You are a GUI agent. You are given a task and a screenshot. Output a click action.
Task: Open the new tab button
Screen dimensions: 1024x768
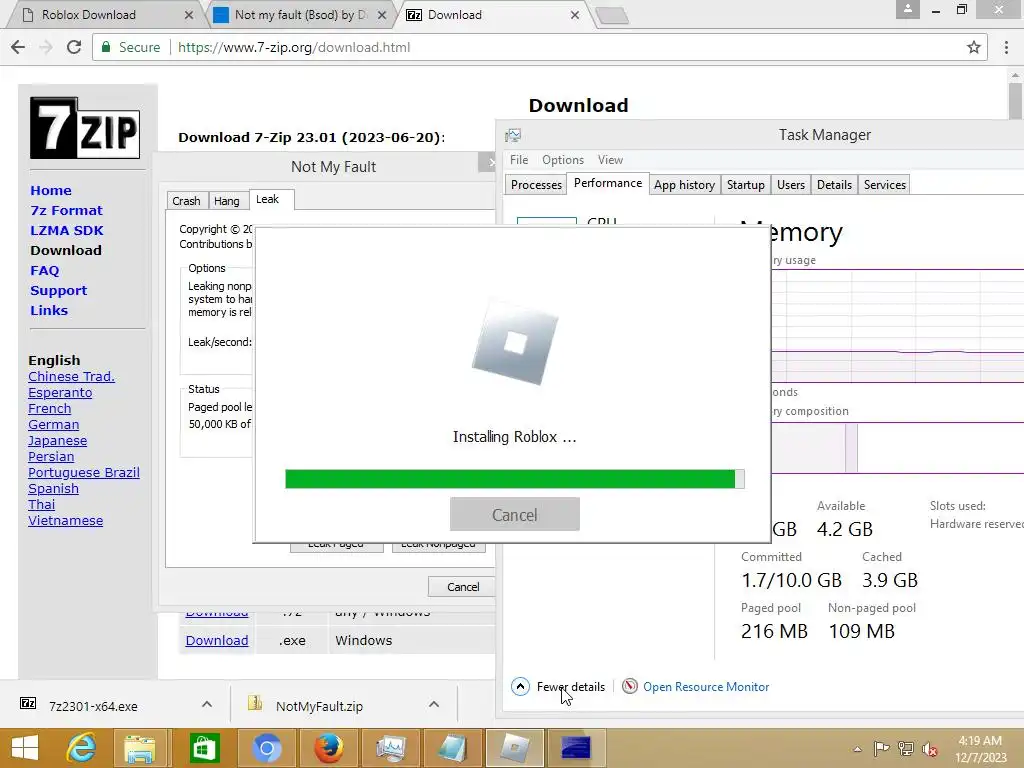click(x=613, y=15)
